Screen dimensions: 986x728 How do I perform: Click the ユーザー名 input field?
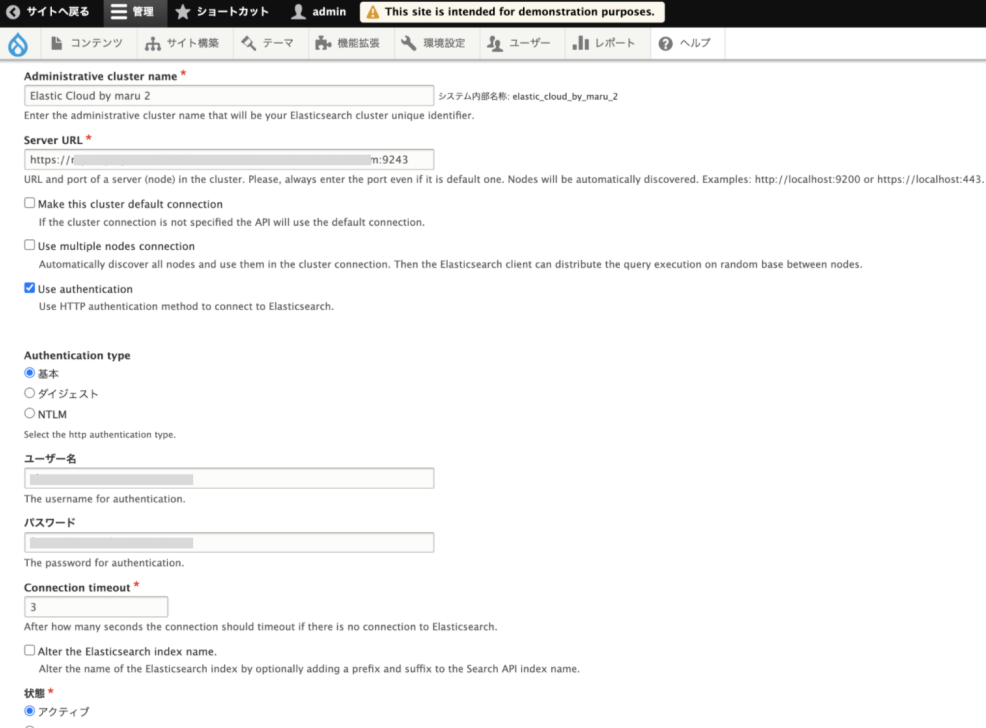(x=229, y=478)
